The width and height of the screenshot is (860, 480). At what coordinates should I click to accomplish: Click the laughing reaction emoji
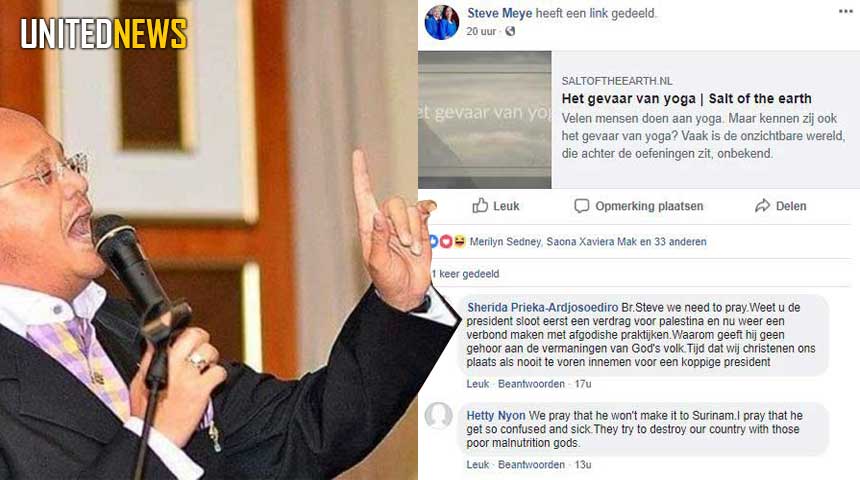459,241
